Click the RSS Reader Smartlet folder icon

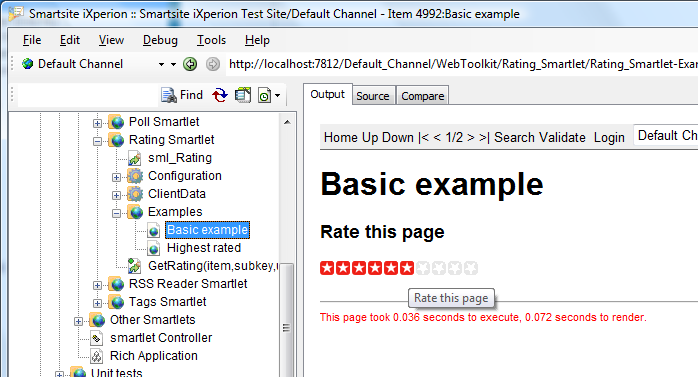116,284
